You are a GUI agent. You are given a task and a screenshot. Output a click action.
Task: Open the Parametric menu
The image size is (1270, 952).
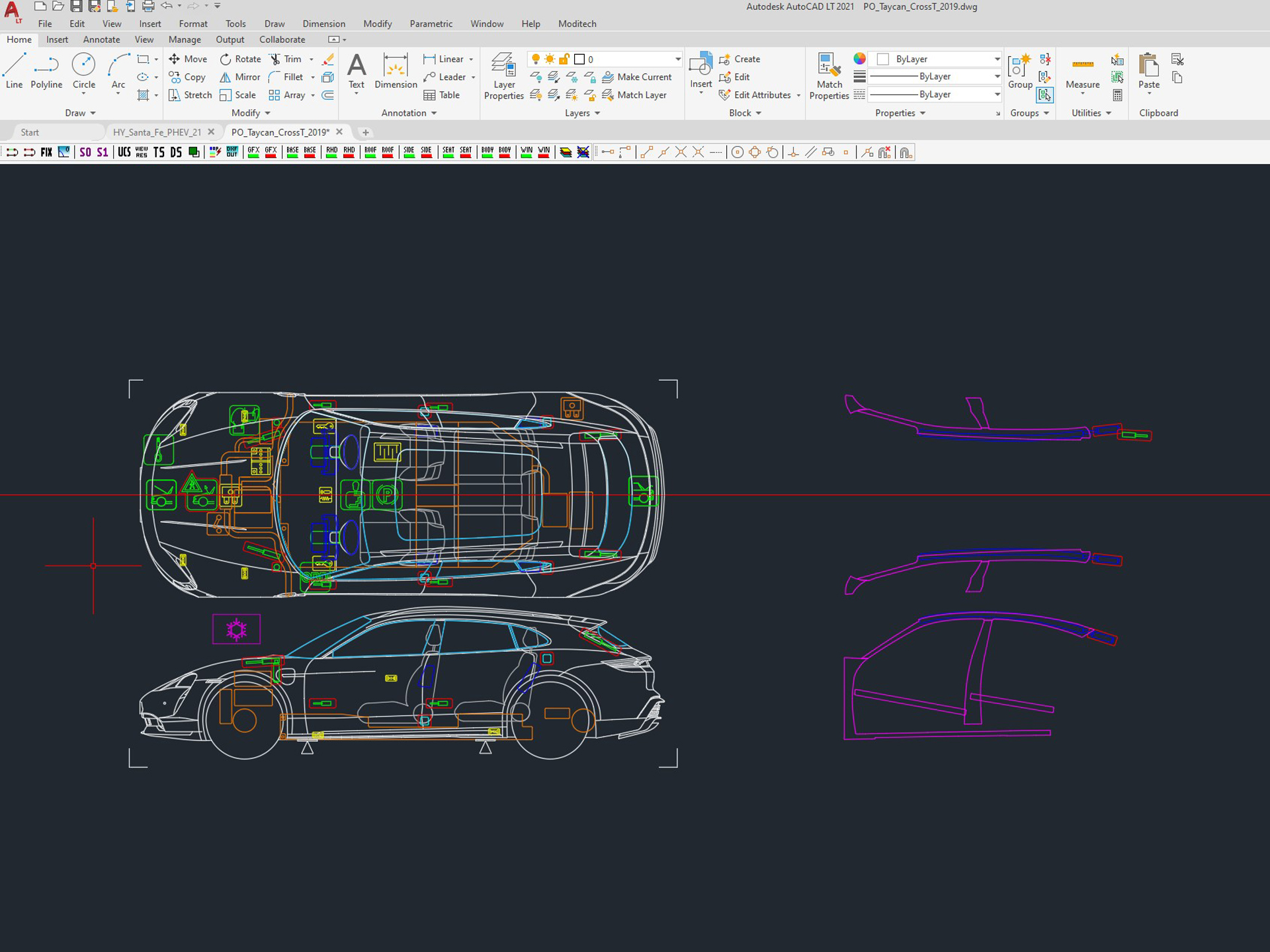click(431, 24)
